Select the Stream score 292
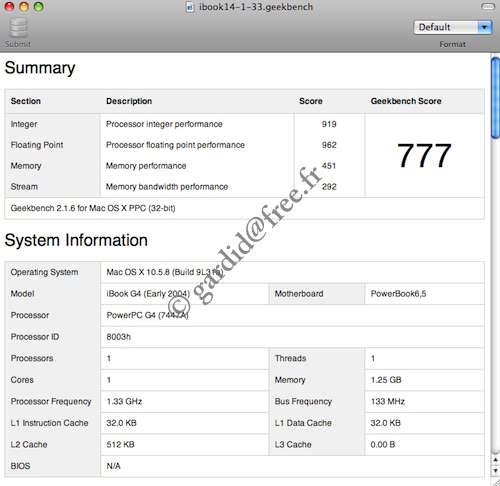 [329, 187]
